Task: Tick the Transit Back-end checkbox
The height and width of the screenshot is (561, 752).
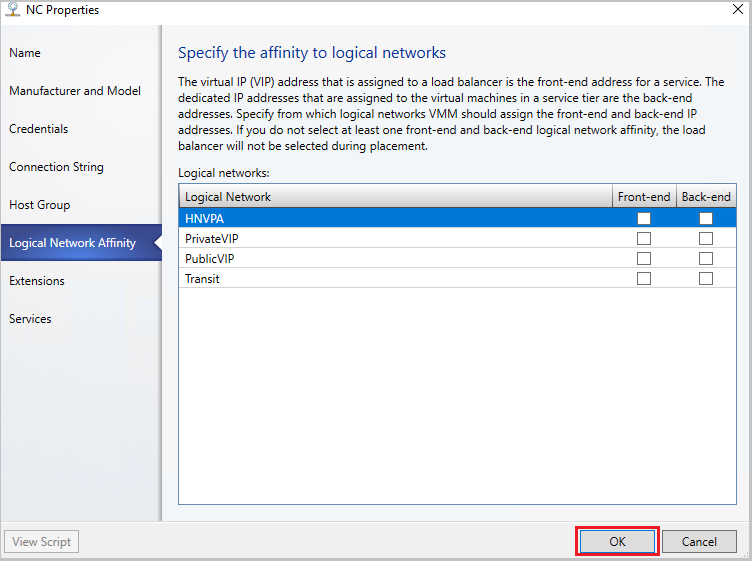Action: pyautogui.click(x=706, y=279)
